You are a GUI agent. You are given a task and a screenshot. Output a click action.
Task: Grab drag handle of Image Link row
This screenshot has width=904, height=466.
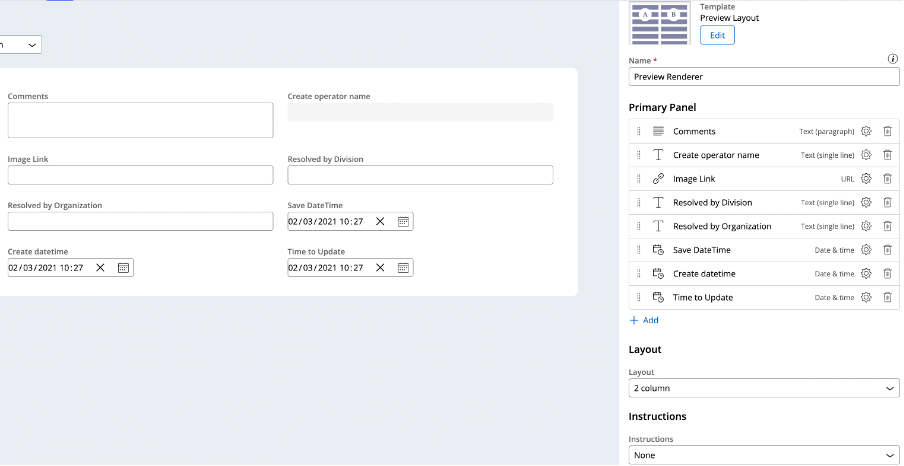638,179
